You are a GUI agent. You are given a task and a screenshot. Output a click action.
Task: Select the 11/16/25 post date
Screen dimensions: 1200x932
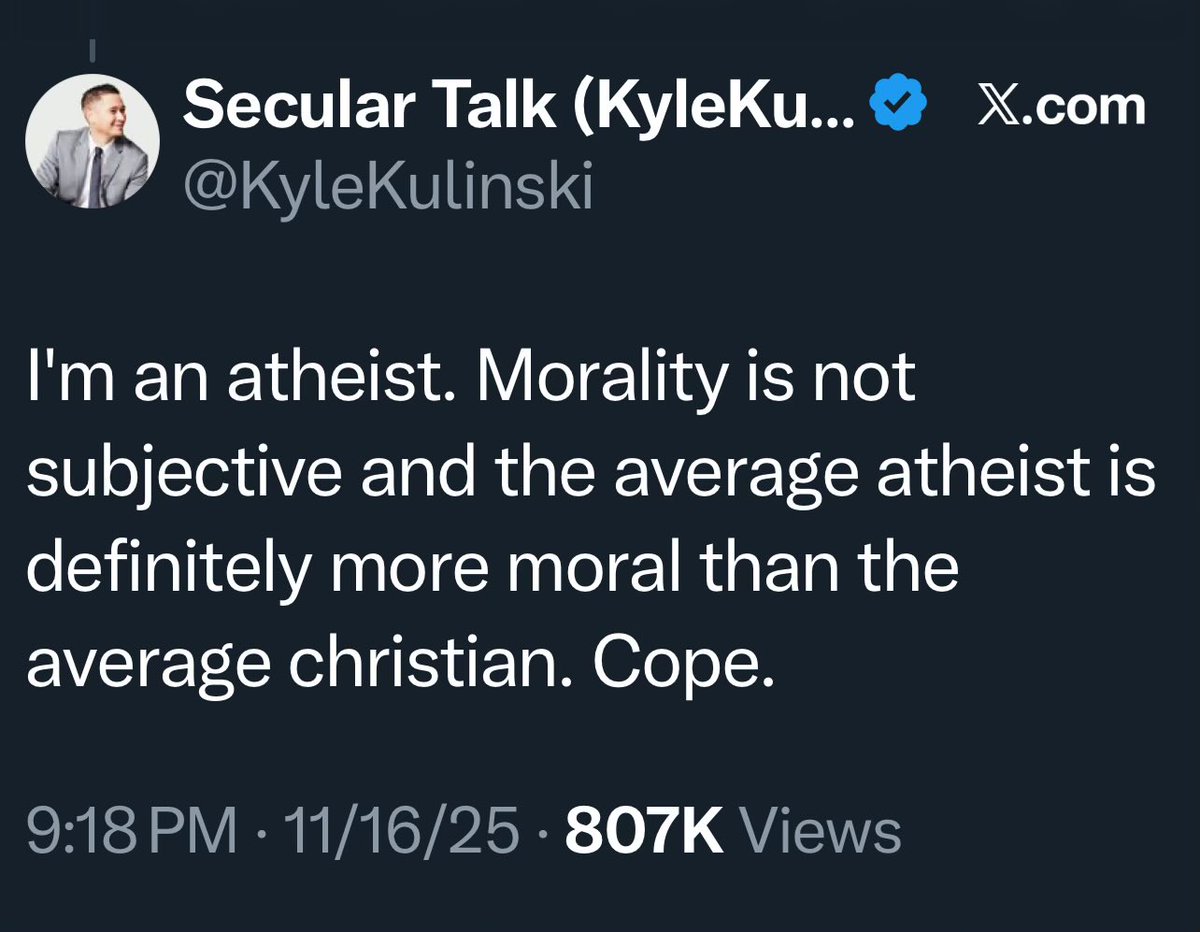coord(403,832)
